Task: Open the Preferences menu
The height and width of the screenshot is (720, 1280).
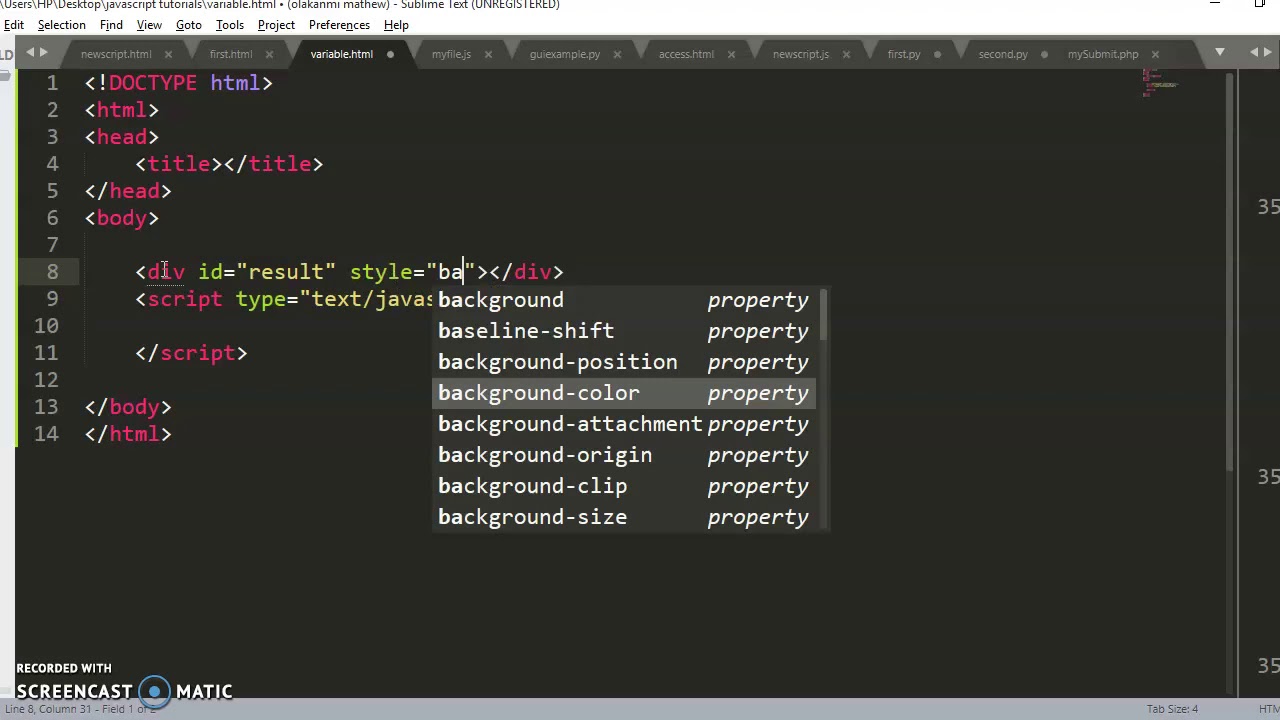Action: click(339, 25)
